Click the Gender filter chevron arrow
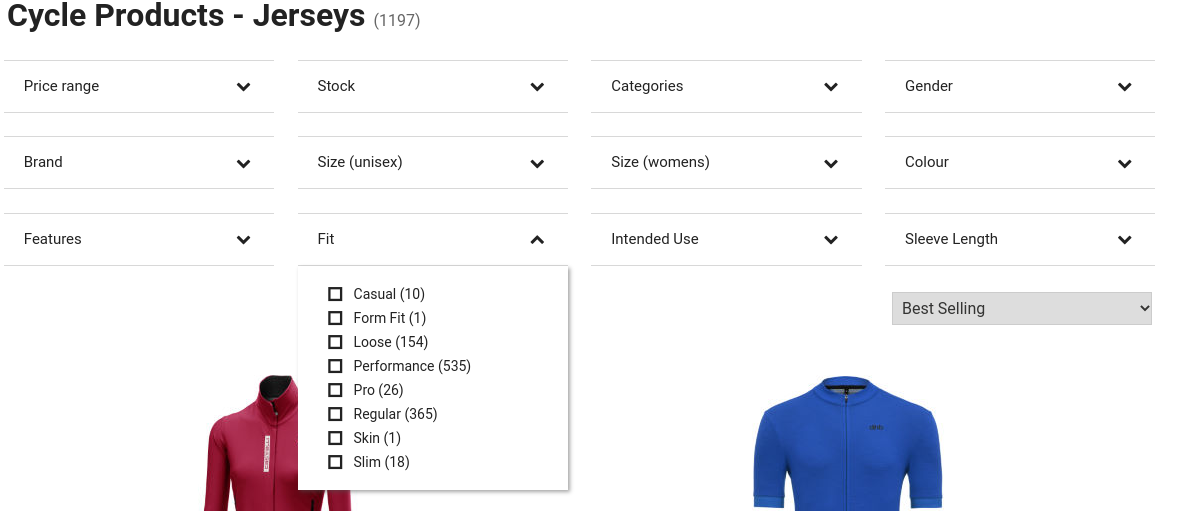The width and height of the screenshot is (1185, 511). pos(1125,87)
